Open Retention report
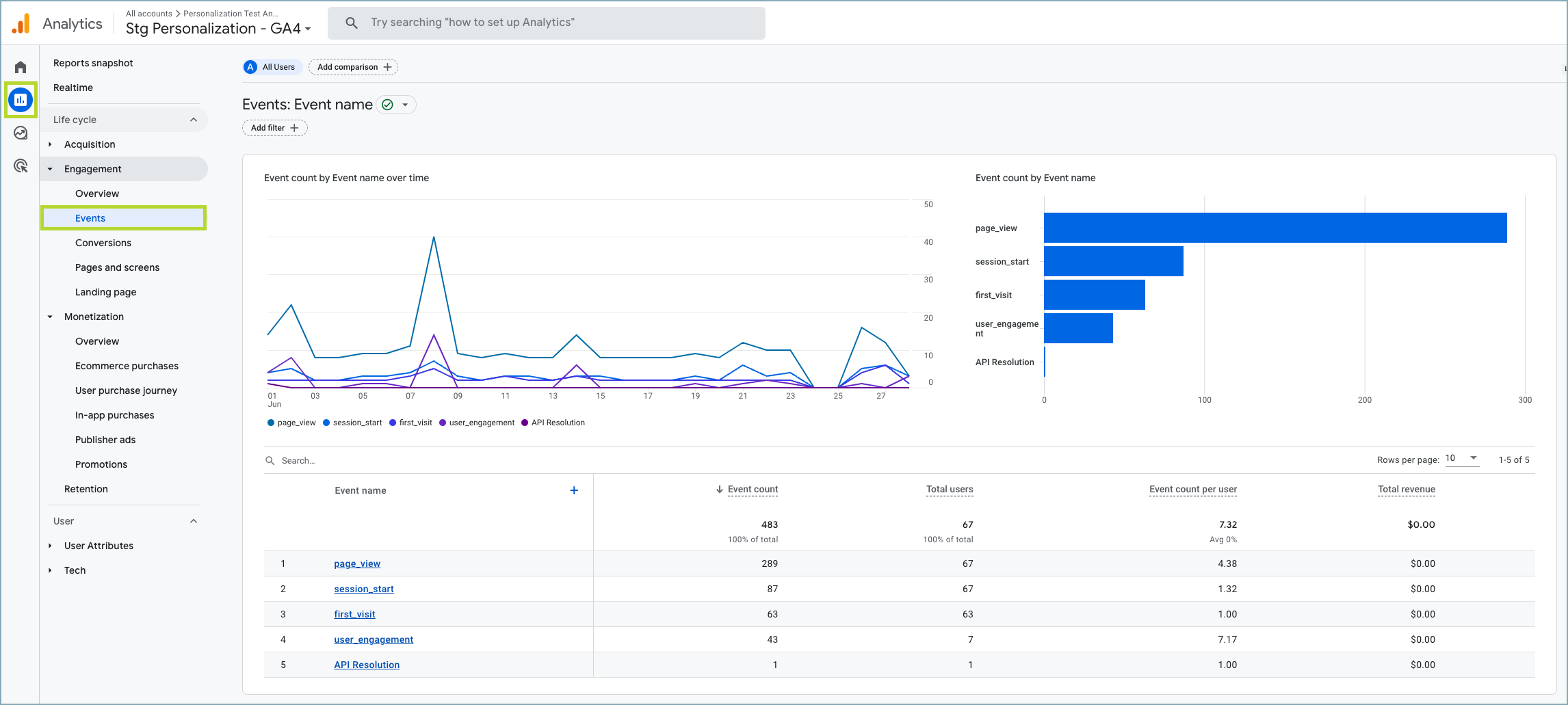Viewport: 1568px width, 705px height. point(86,489)
